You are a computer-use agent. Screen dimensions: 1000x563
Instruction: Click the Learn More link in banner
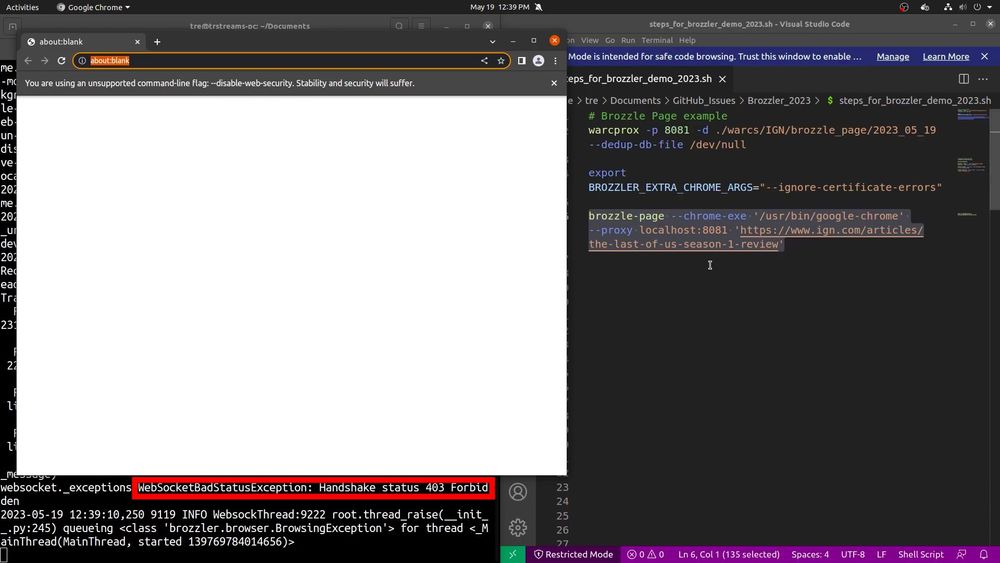click(946, 57)
